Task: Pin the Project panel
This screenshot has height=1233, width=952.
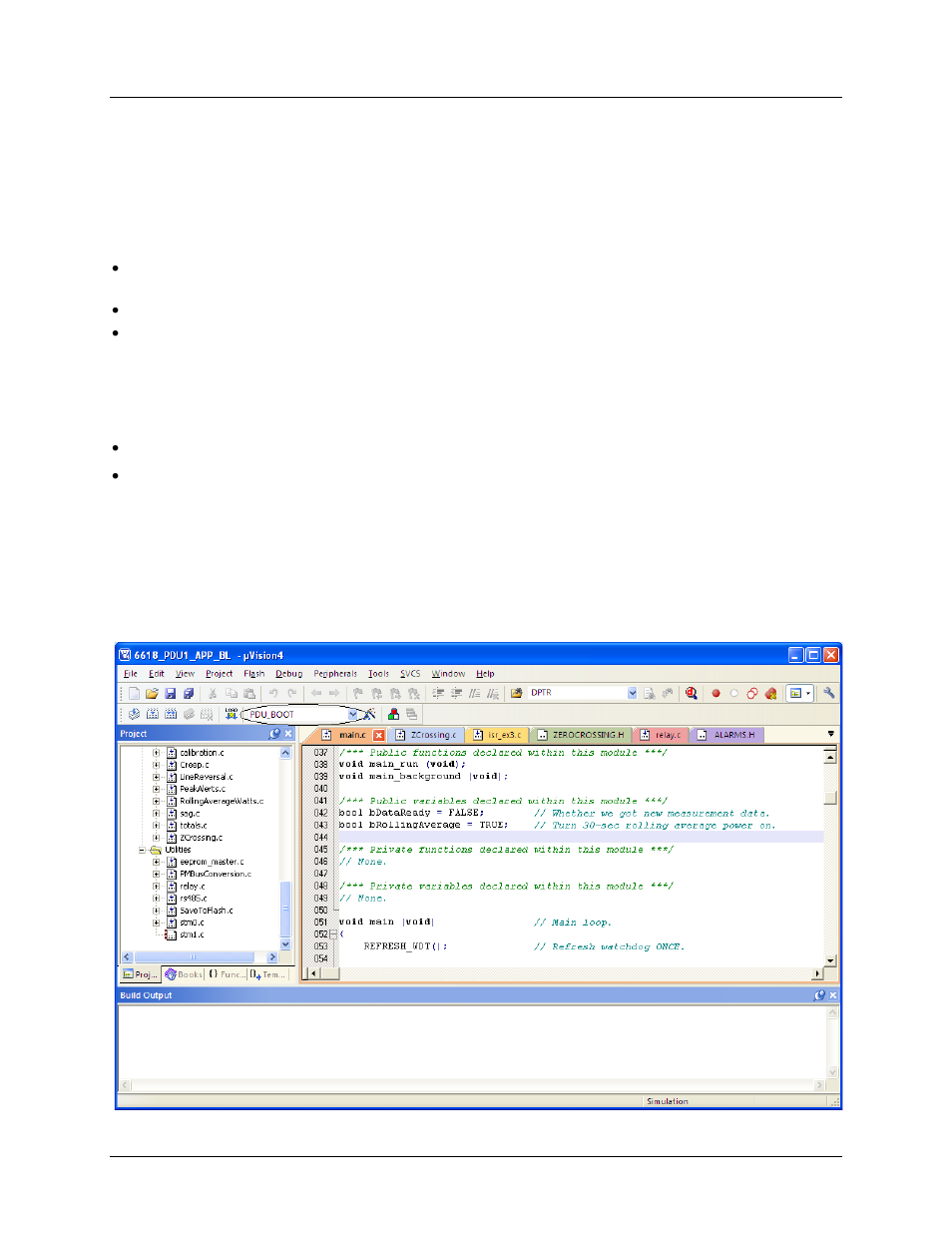Action: click(274, 734)
